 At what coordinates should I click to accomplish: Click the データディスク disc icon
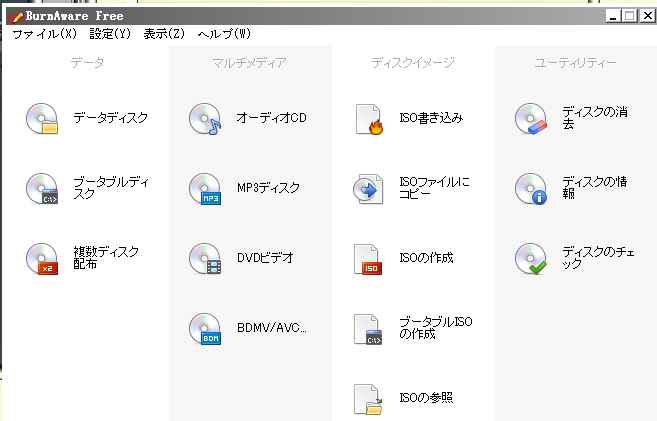point(42,119)
